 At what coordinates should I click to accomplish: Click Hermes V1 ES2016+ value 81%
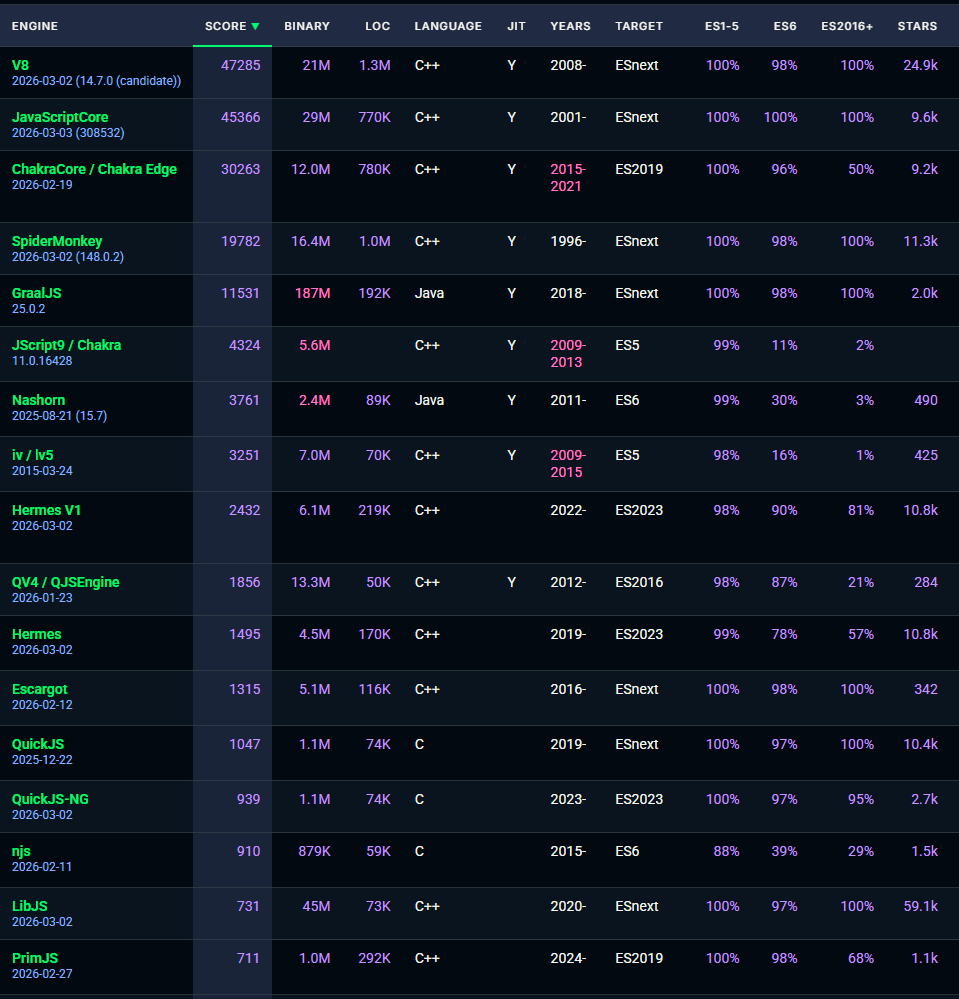(861, 510)
